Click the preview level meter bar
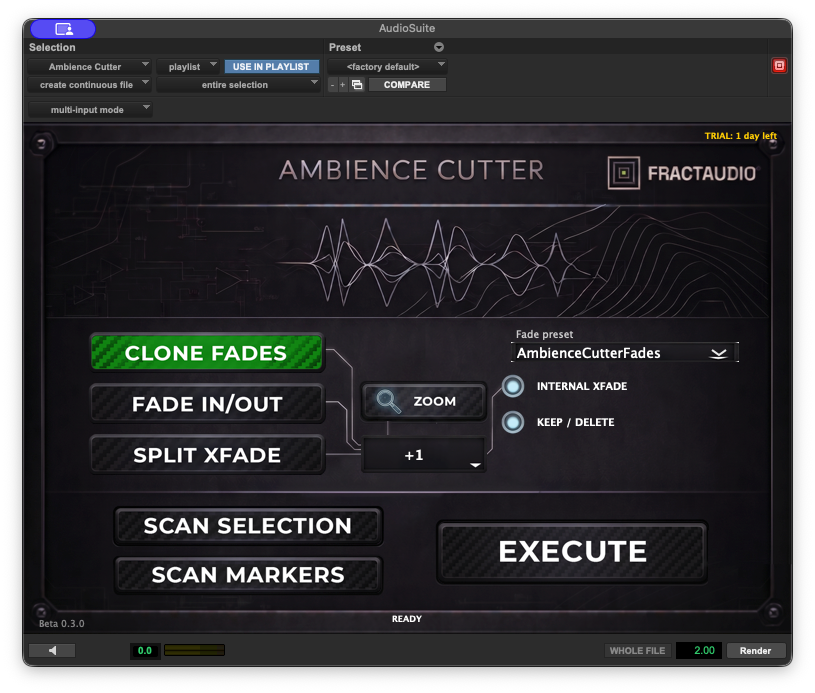Screen dimensions: 815x693 coord(194,650)
